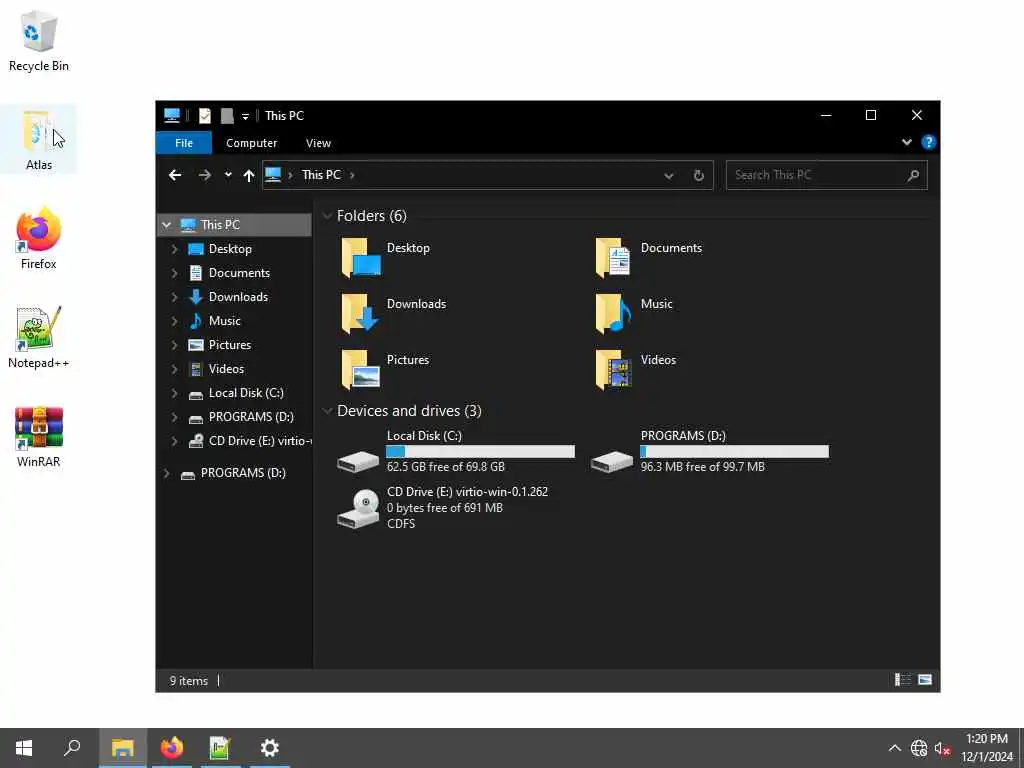Expand Local Disk (C:) tree node
1024x768 pixels.
[x=174, y=393]
